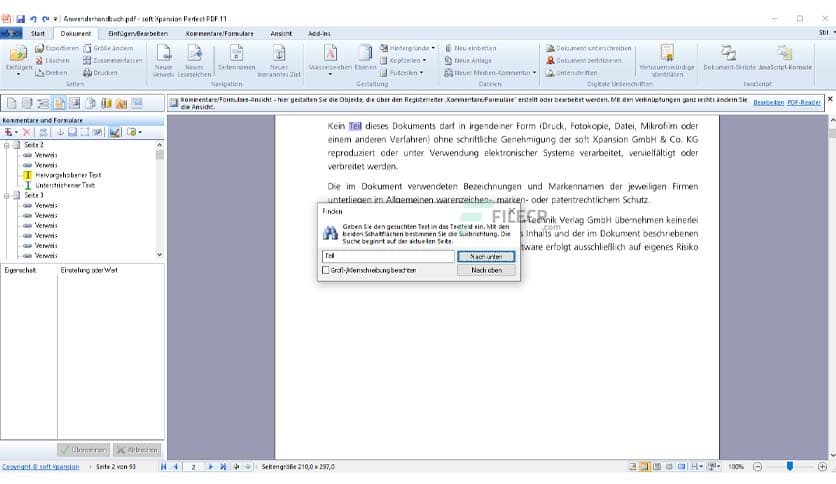Click the Seitennamen icon
The width and height of the screenshot is (836, 484).
[x=236, y=53]
